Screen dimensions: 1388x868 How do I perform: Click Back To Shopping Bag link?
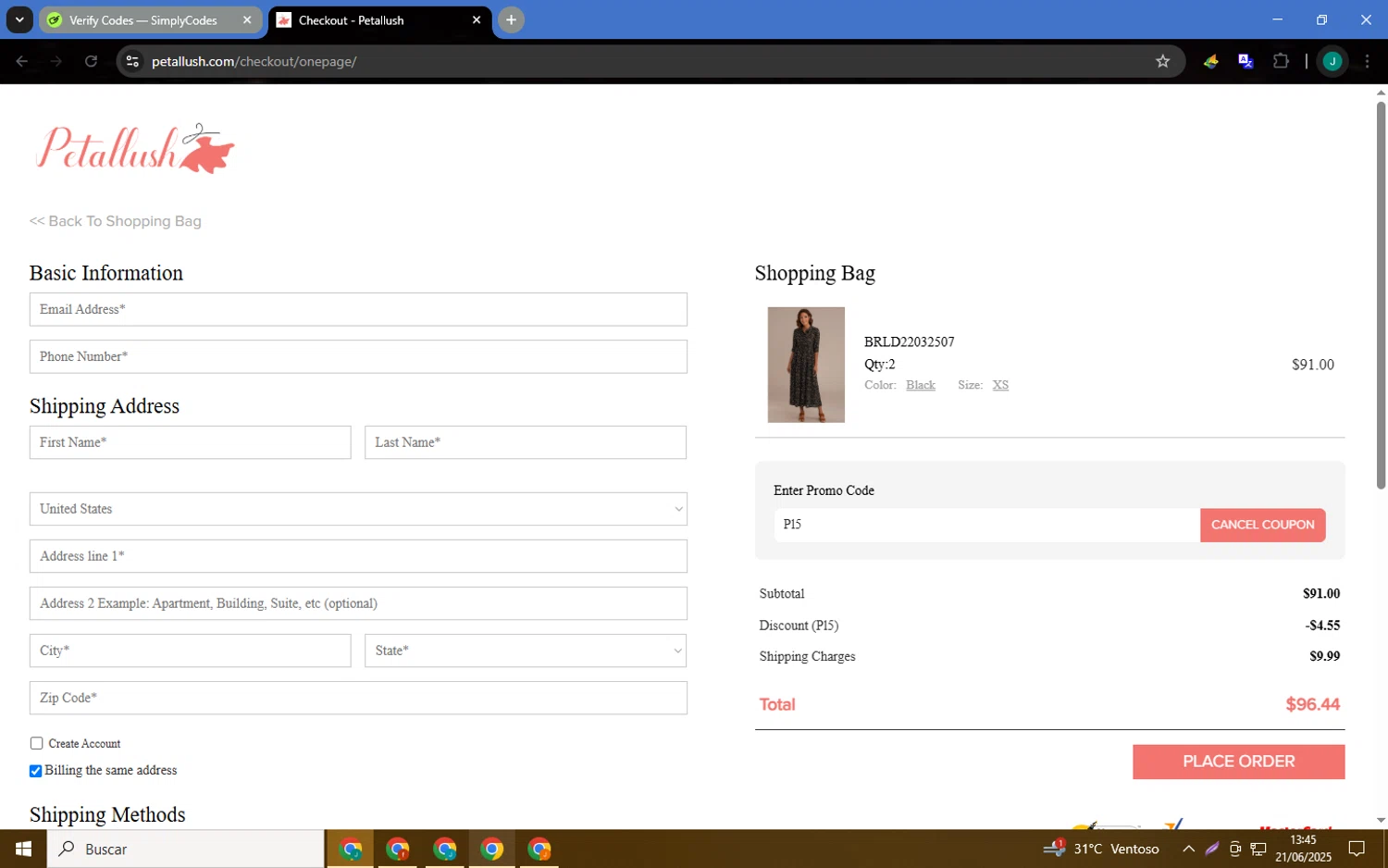pos(116,221)
